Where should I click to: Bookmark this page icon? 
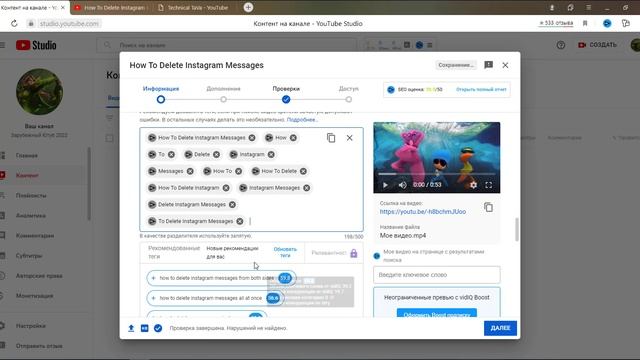585,24
